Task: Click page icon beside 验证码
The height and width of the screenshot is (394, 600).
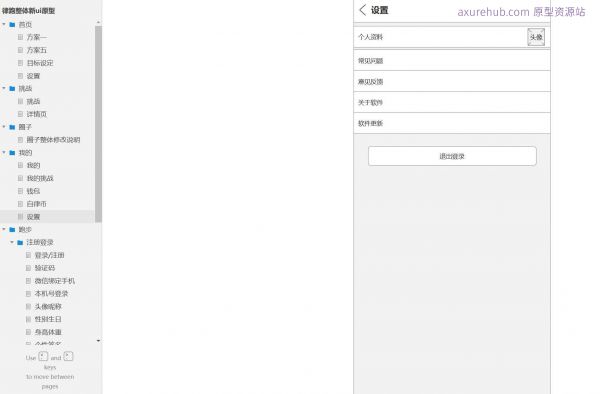Action: point(28,268)
